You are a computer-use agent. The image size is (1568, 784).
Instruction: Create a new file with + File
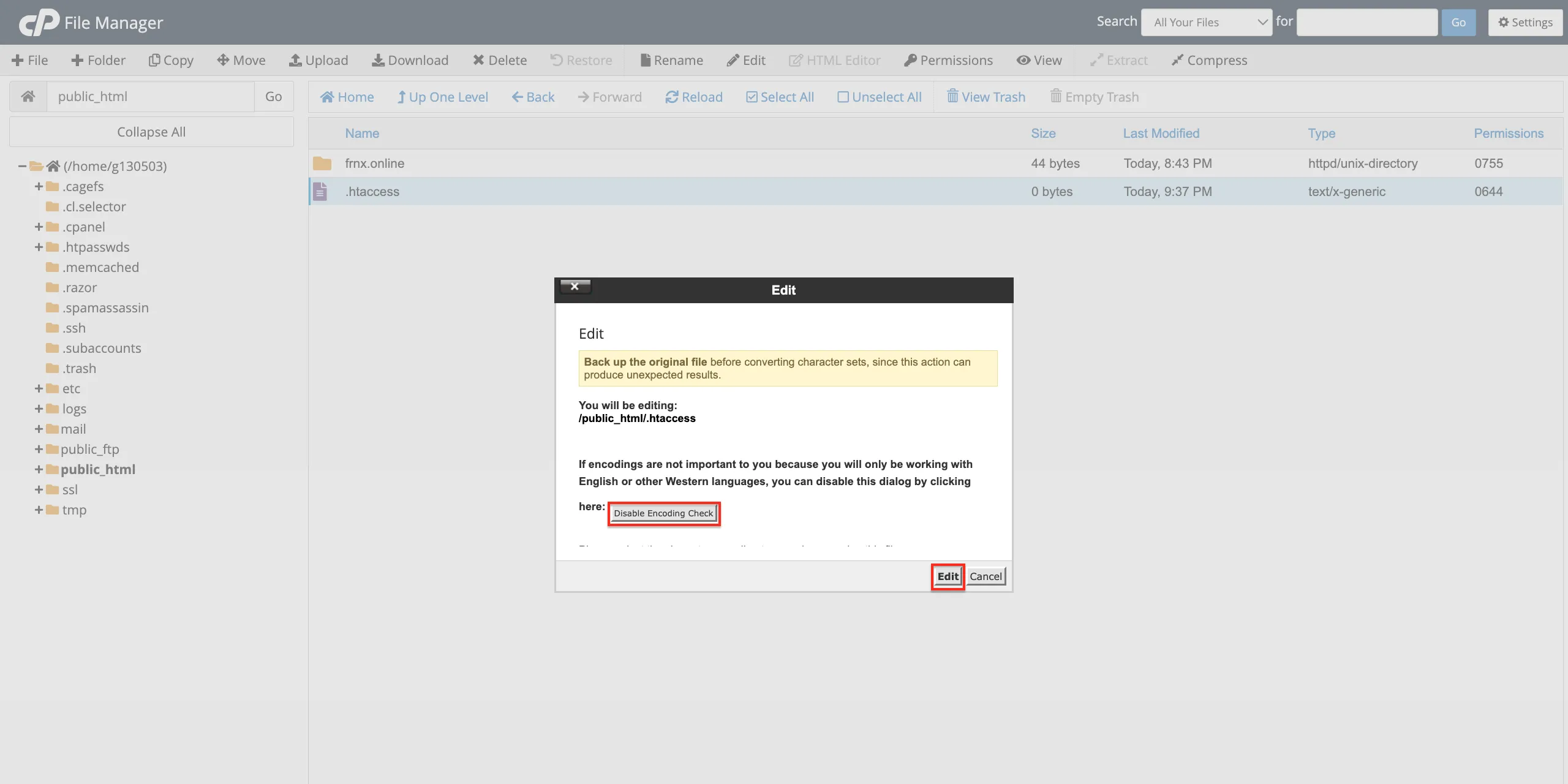[29, 60]
